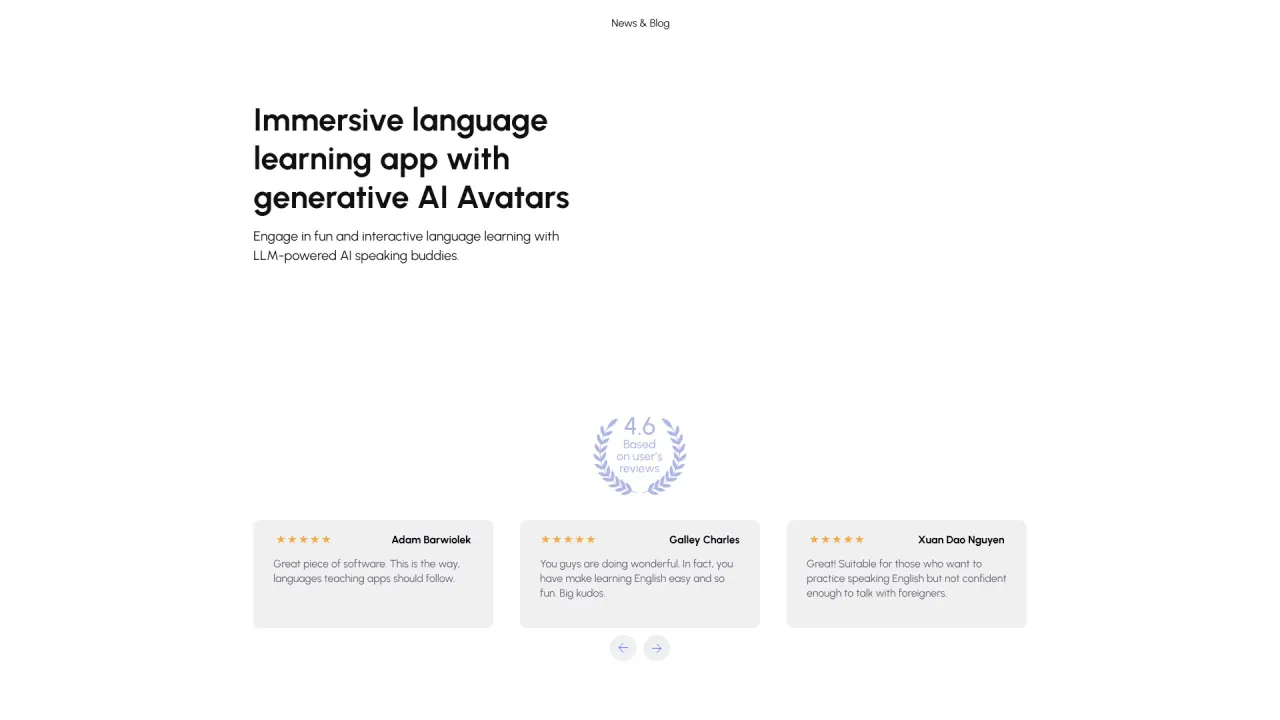The height and width of the screenshot is (720, 1280).
Task: Click the 'Great! Suitable for those' review text
Action: (906, 578)
